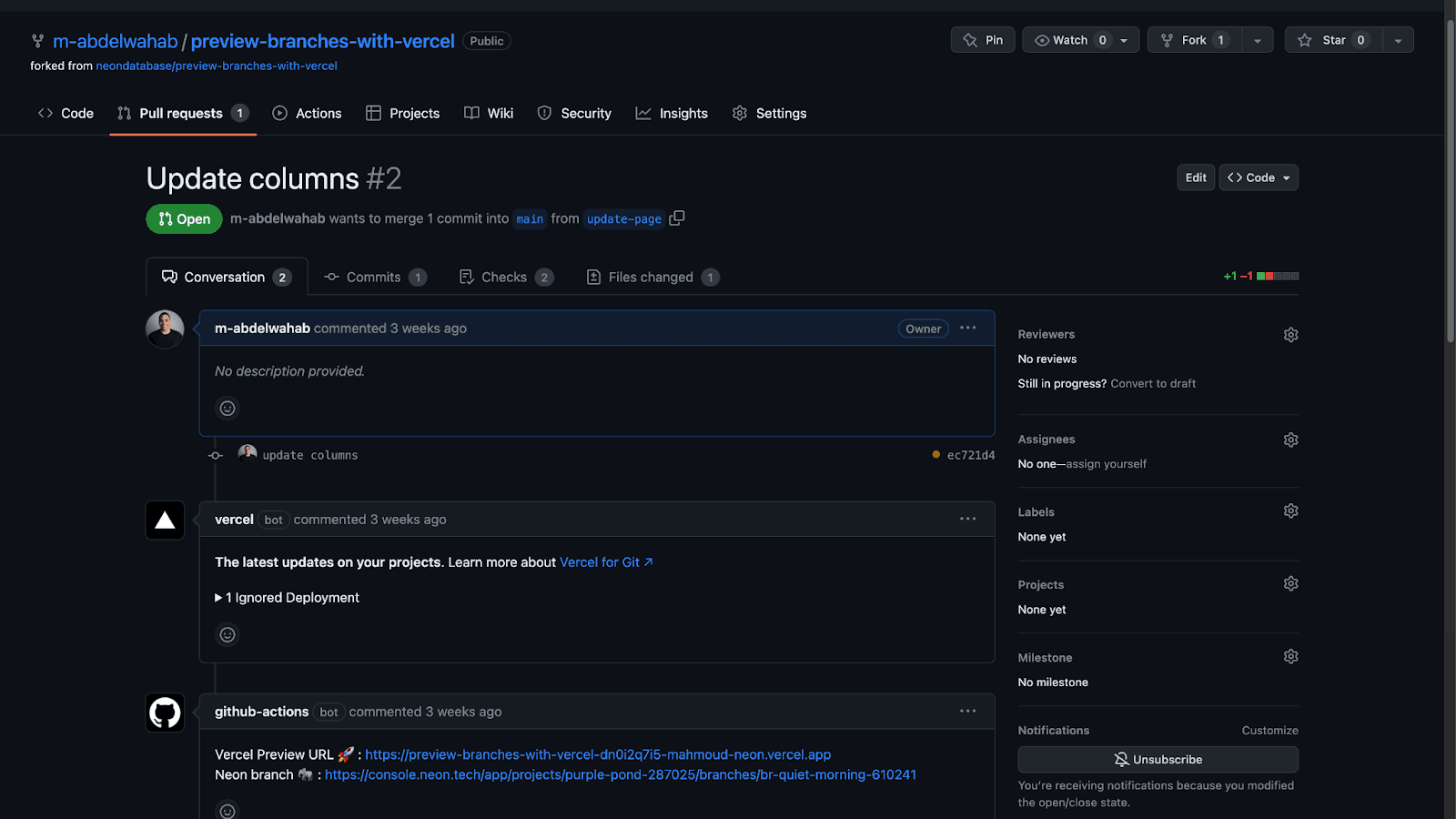Open the Actions repository tab
The width and height of the screenshot is (1456, 819).
[308, 114]
